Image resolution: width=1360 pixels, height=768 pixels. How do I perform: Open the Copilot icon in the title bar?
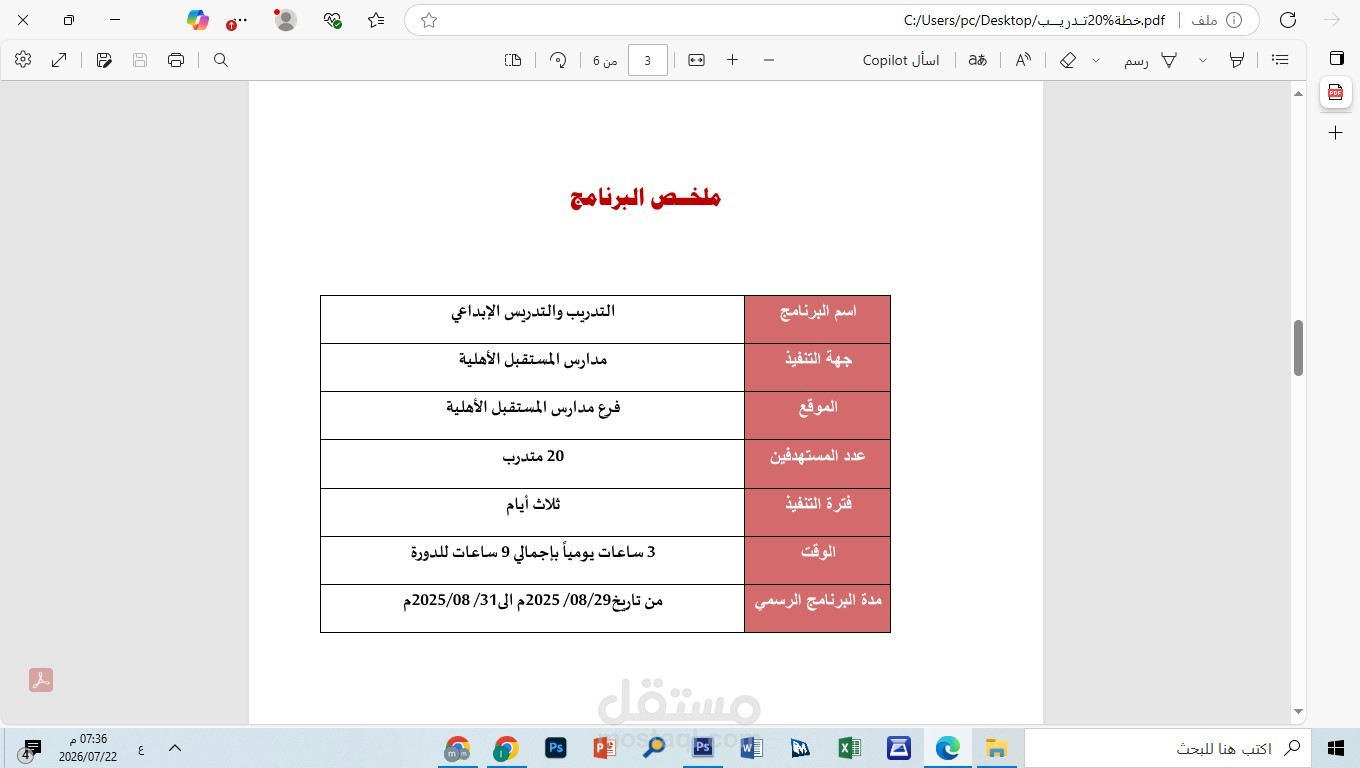pos(198,20)
